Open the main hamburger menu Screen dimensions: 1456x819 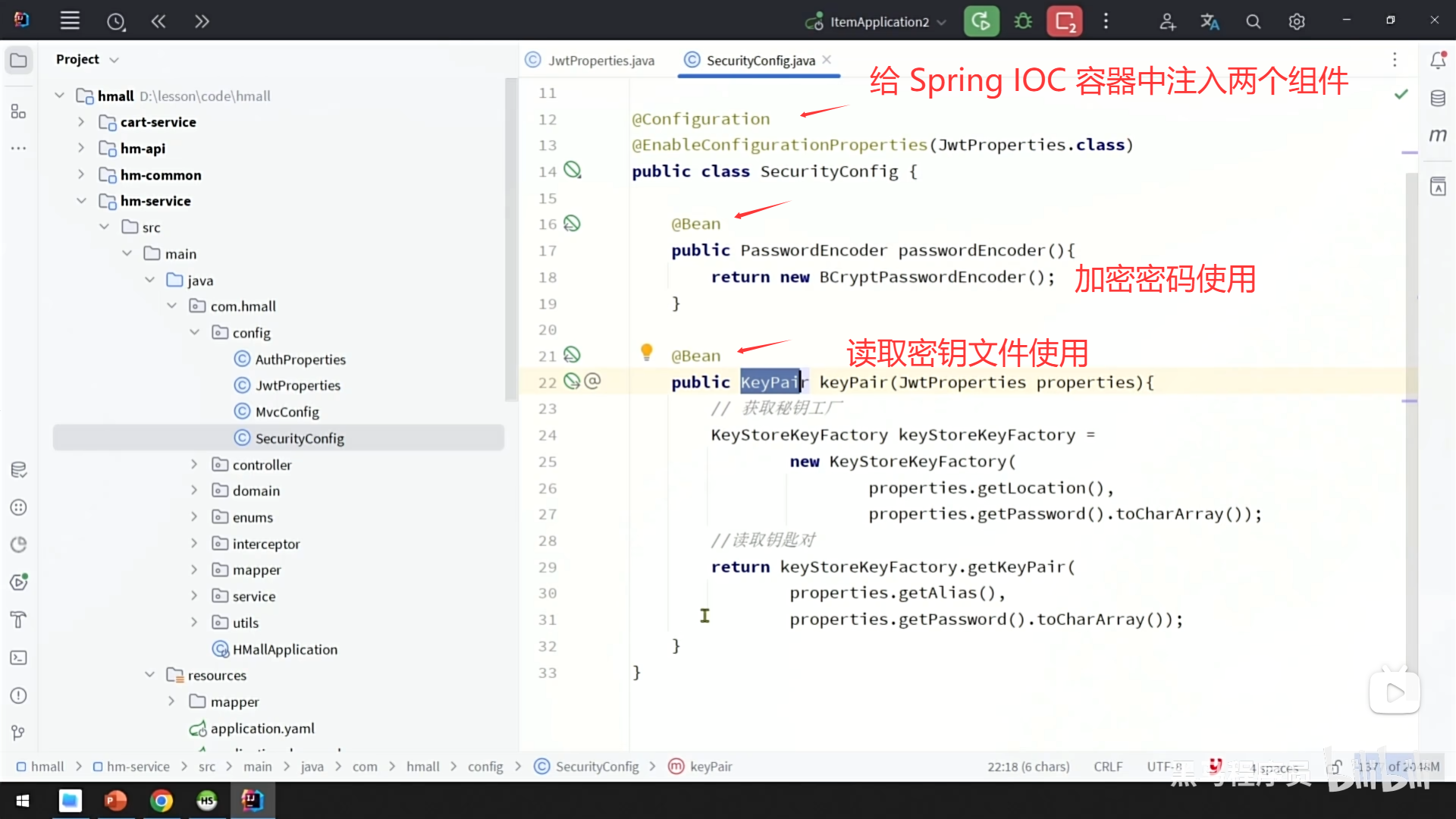[x=70, y=21]
